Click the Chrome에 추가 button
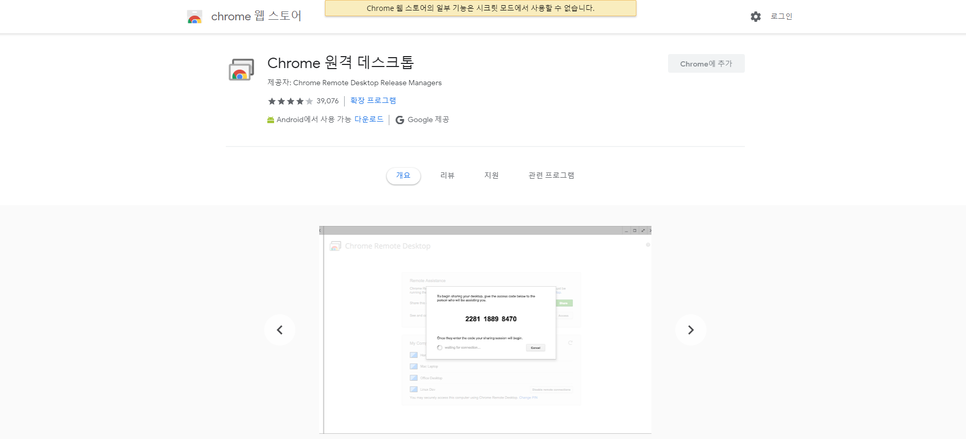 coord(706,63)
